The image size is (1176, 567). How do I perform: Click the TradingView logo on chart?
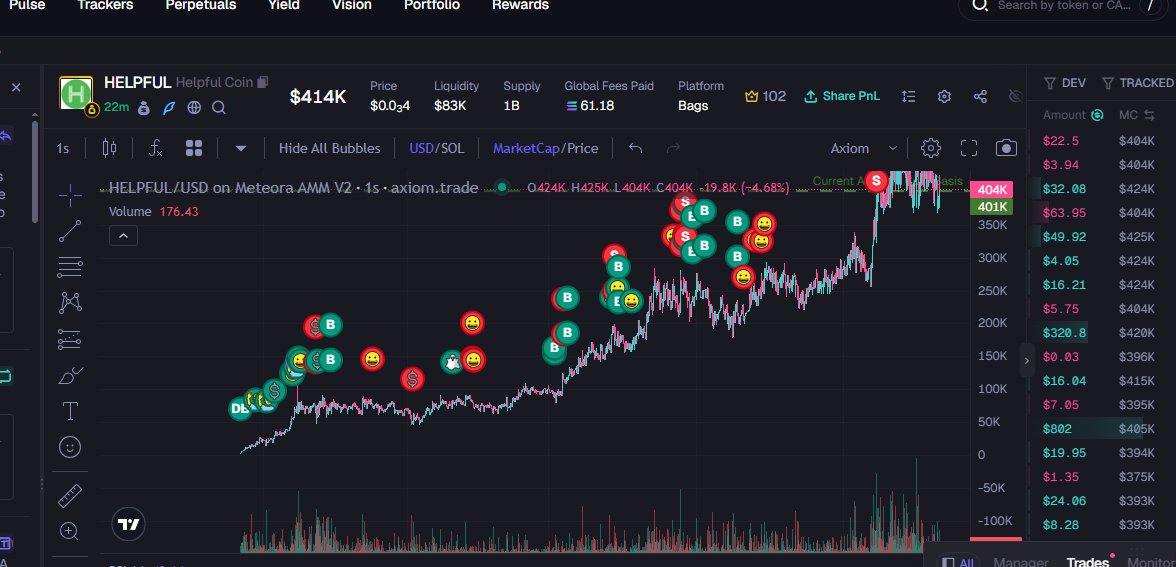pyautogui.click(x=128, y=525)
